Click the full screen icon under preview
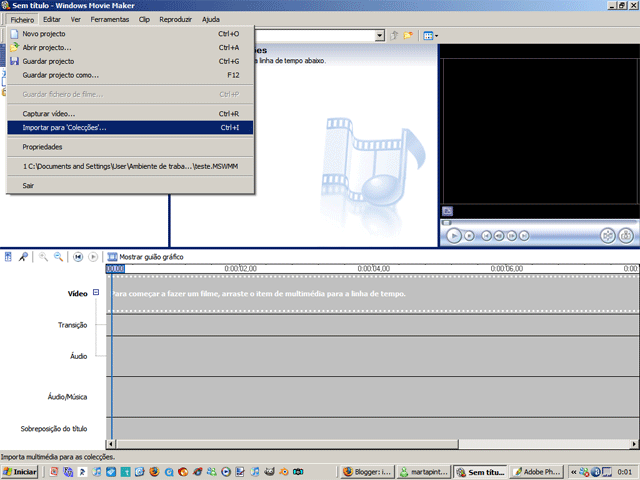 [x=447, y=211]
